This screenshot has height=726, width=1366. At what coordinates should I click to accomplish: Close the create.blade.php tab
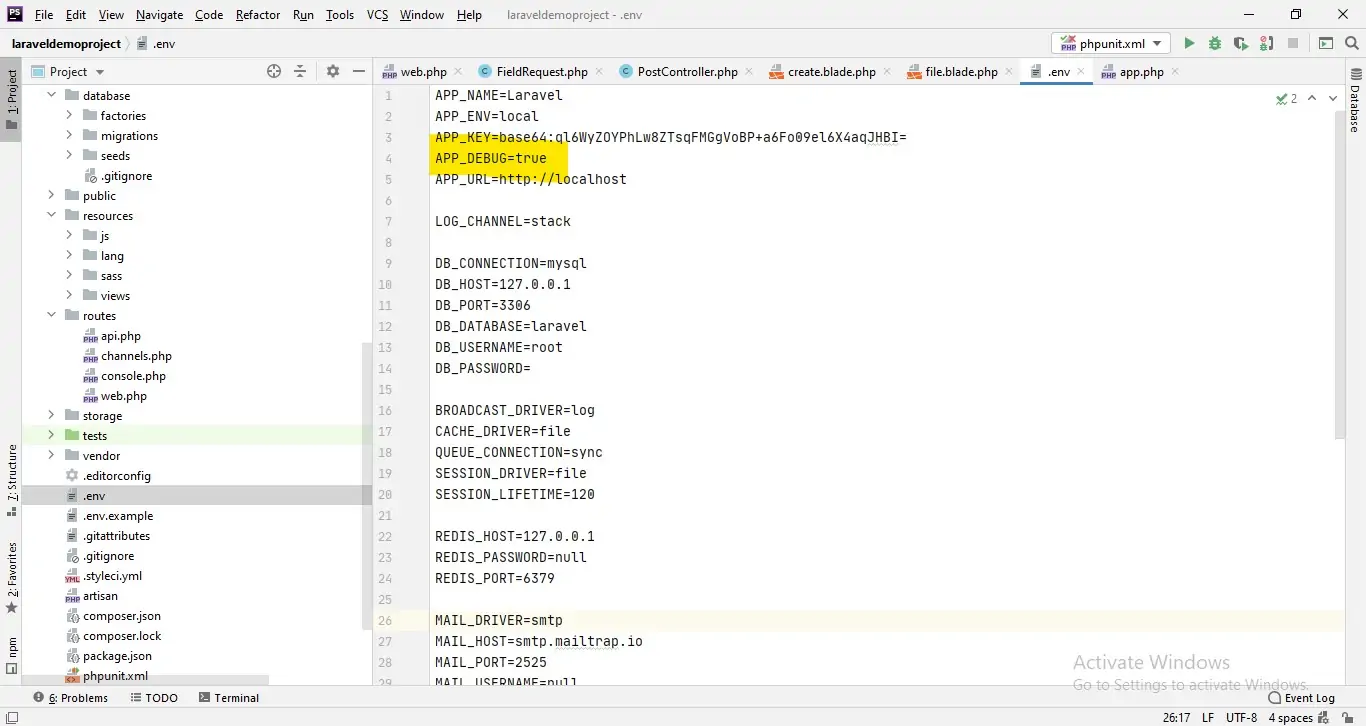[x=887, y=71]
